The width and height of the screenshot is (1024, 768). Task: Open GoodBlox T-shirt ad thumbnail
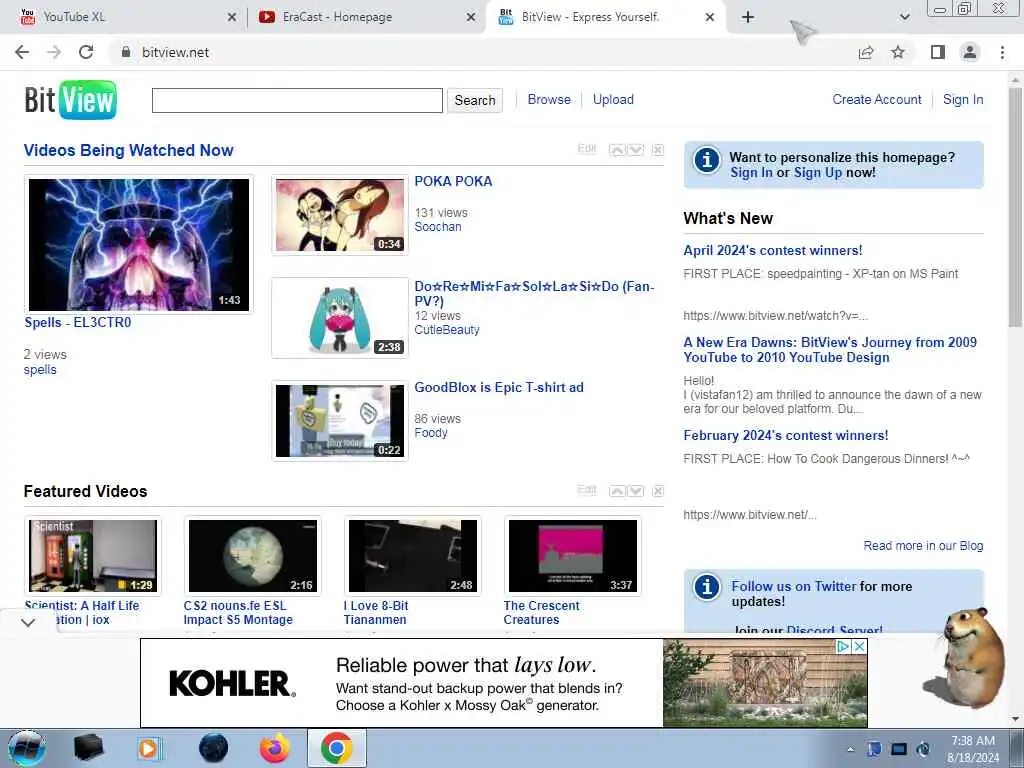[340, 421]
